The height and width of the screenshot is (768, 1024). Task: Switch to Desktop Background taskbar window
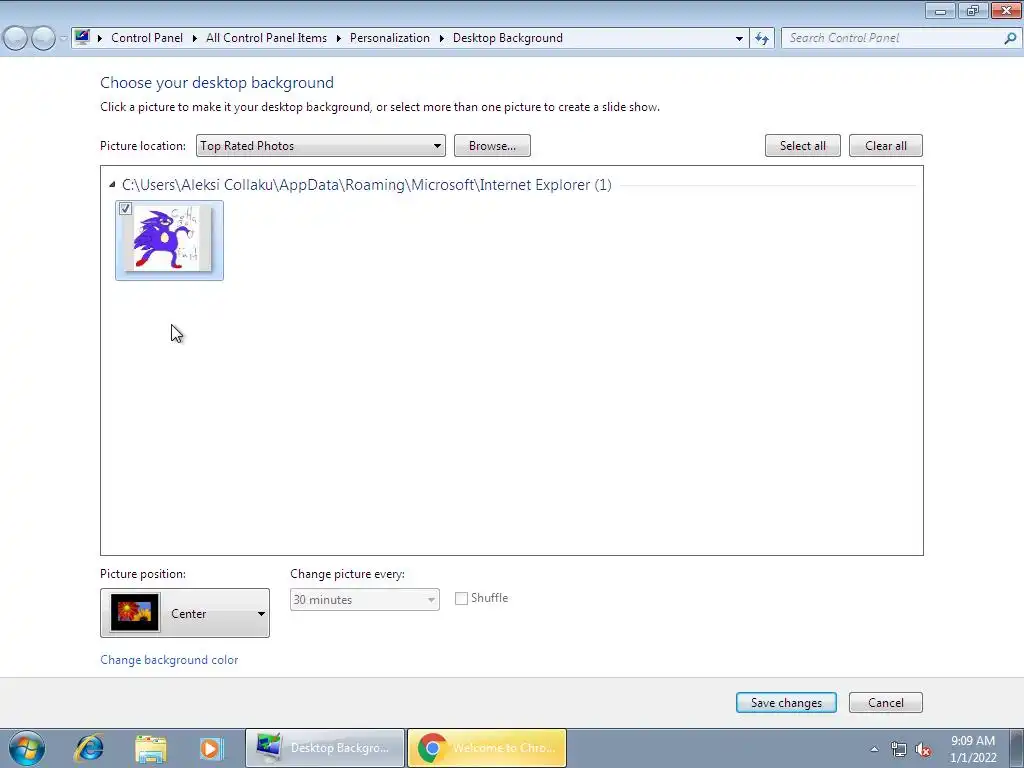325,748
